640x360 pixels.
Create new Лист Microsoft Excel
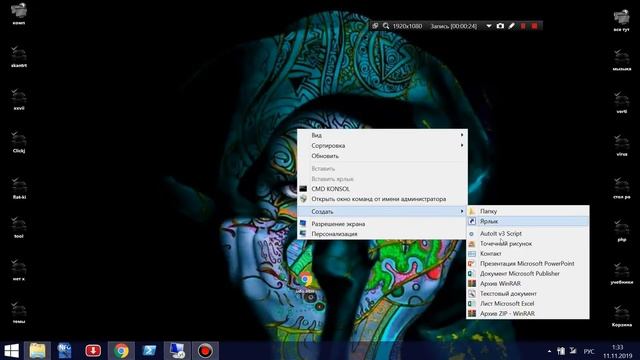528,304
